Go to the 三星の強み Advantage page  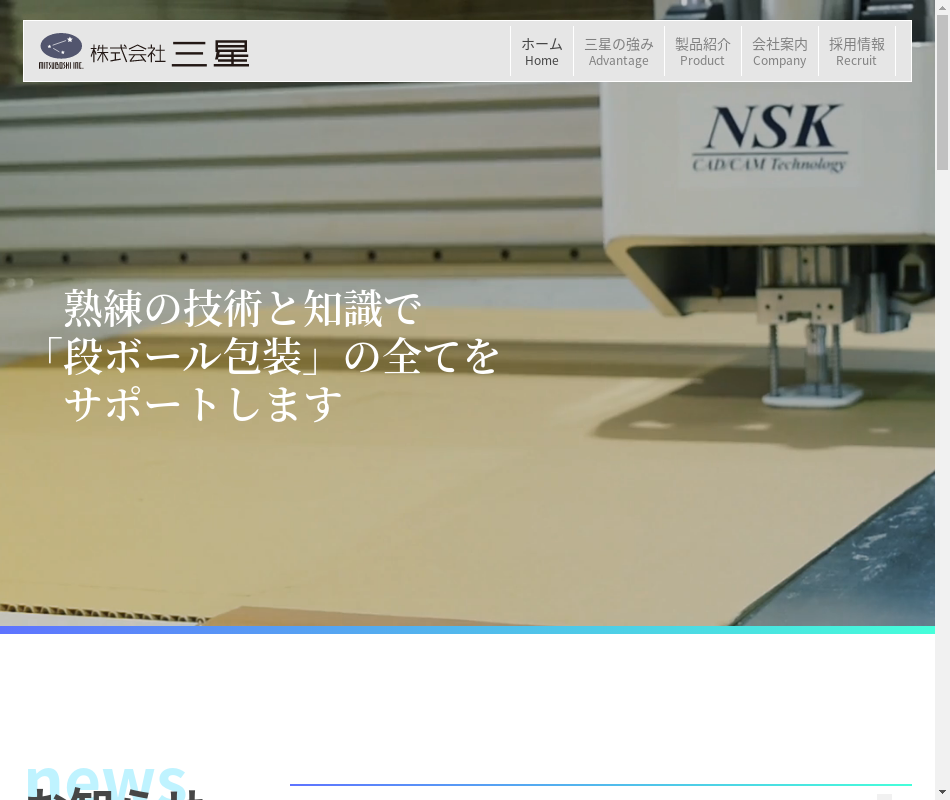coord(618,52)
